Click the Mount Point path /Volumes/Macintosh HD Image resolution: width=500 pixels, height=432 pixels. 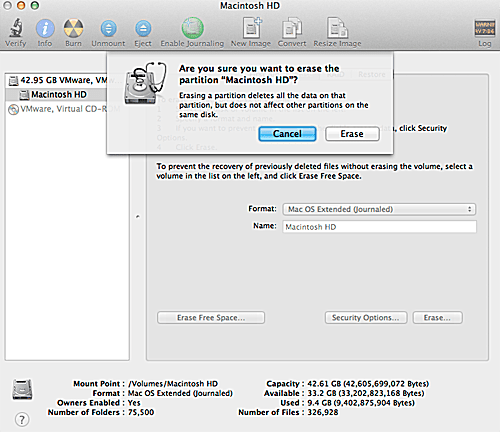[173, 384]
